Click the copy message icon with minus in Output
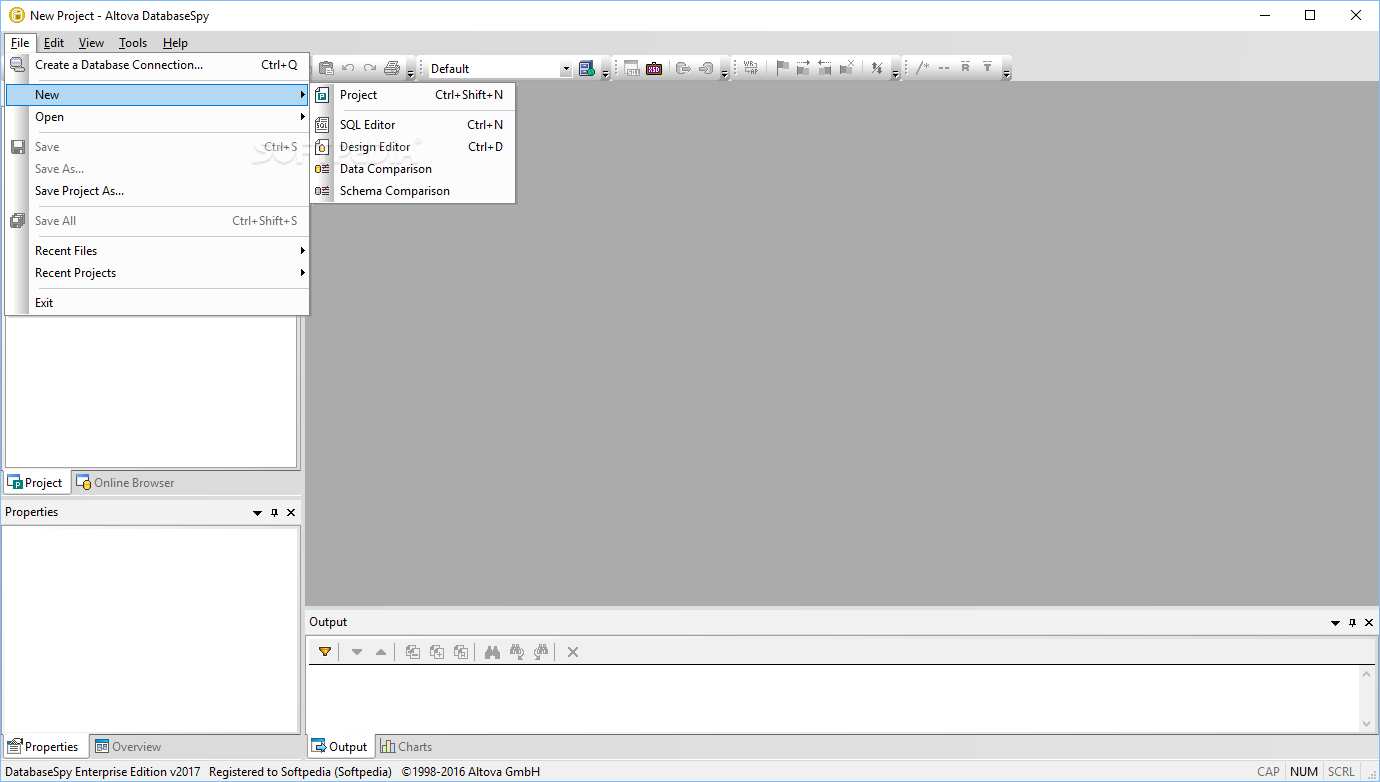 coord(413,652)
